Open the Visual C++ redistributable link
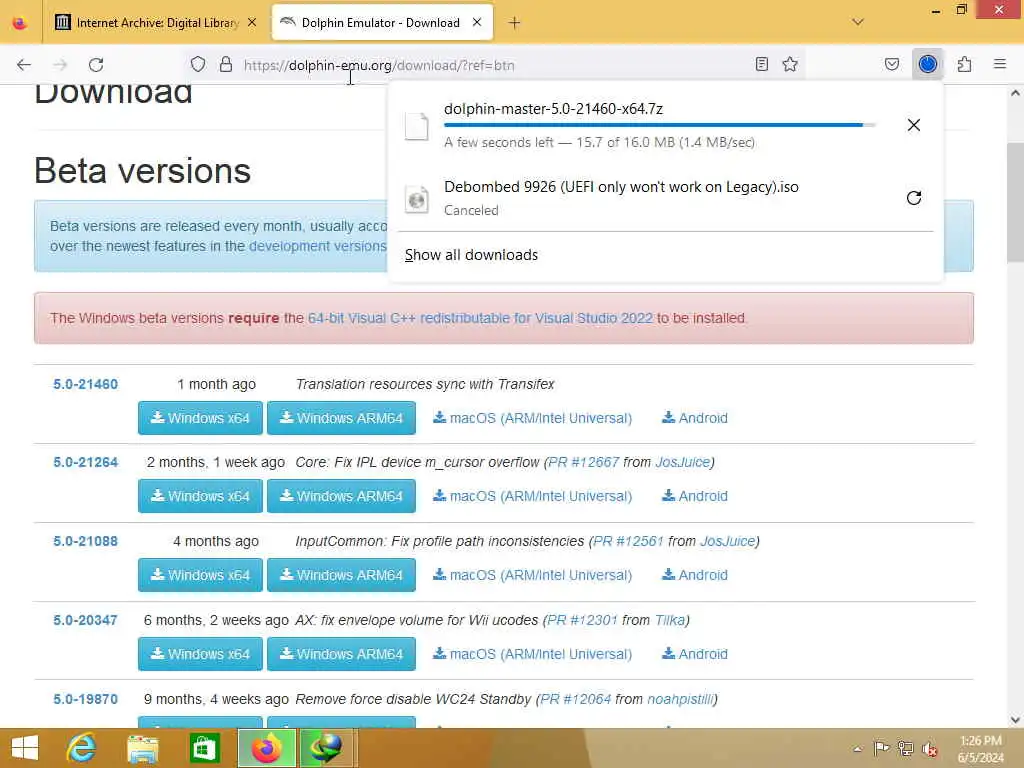The height and width of the screenshot is (768, 1024). click(x=480, y=318)
